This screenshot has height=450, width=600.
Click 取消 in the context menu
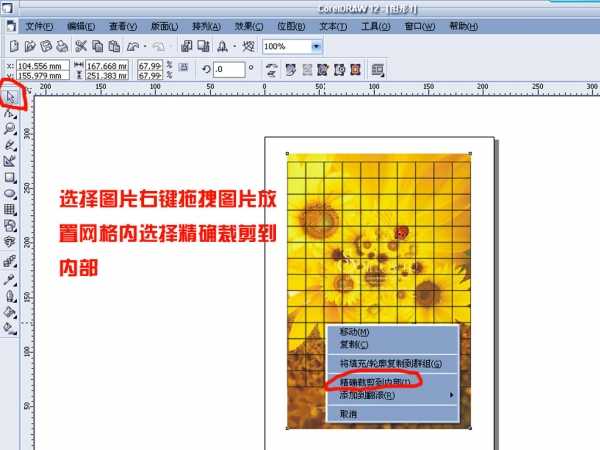coord(348,413)
